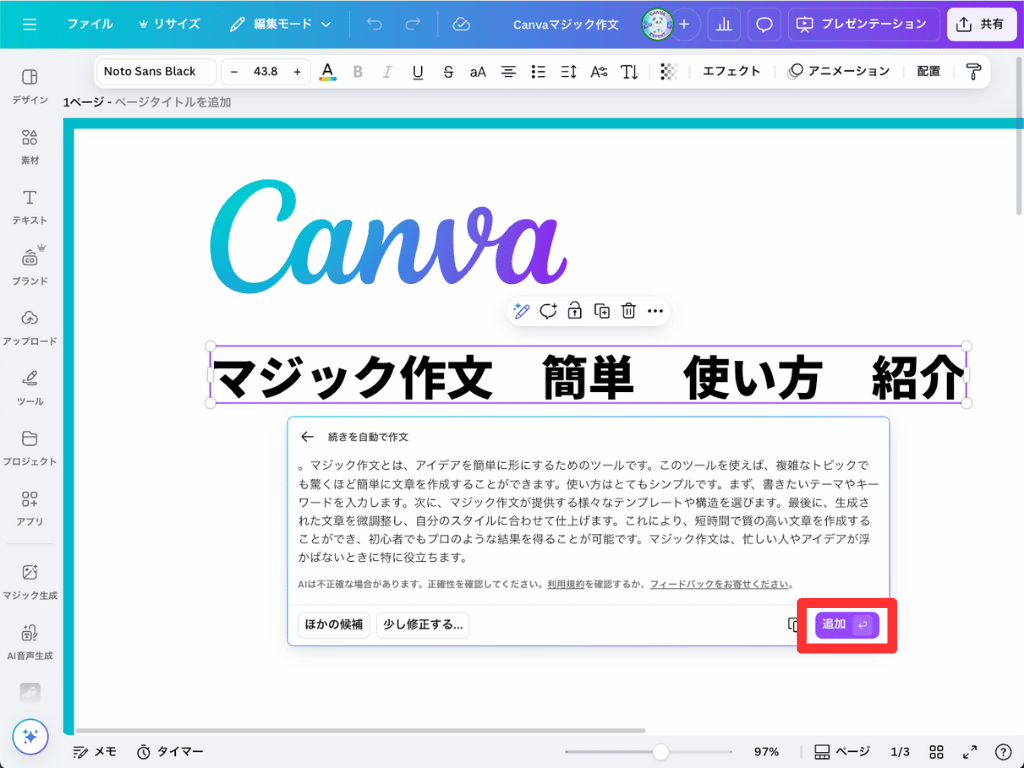
Task: Open the 配置 position panel
Action: click(928, 71)
